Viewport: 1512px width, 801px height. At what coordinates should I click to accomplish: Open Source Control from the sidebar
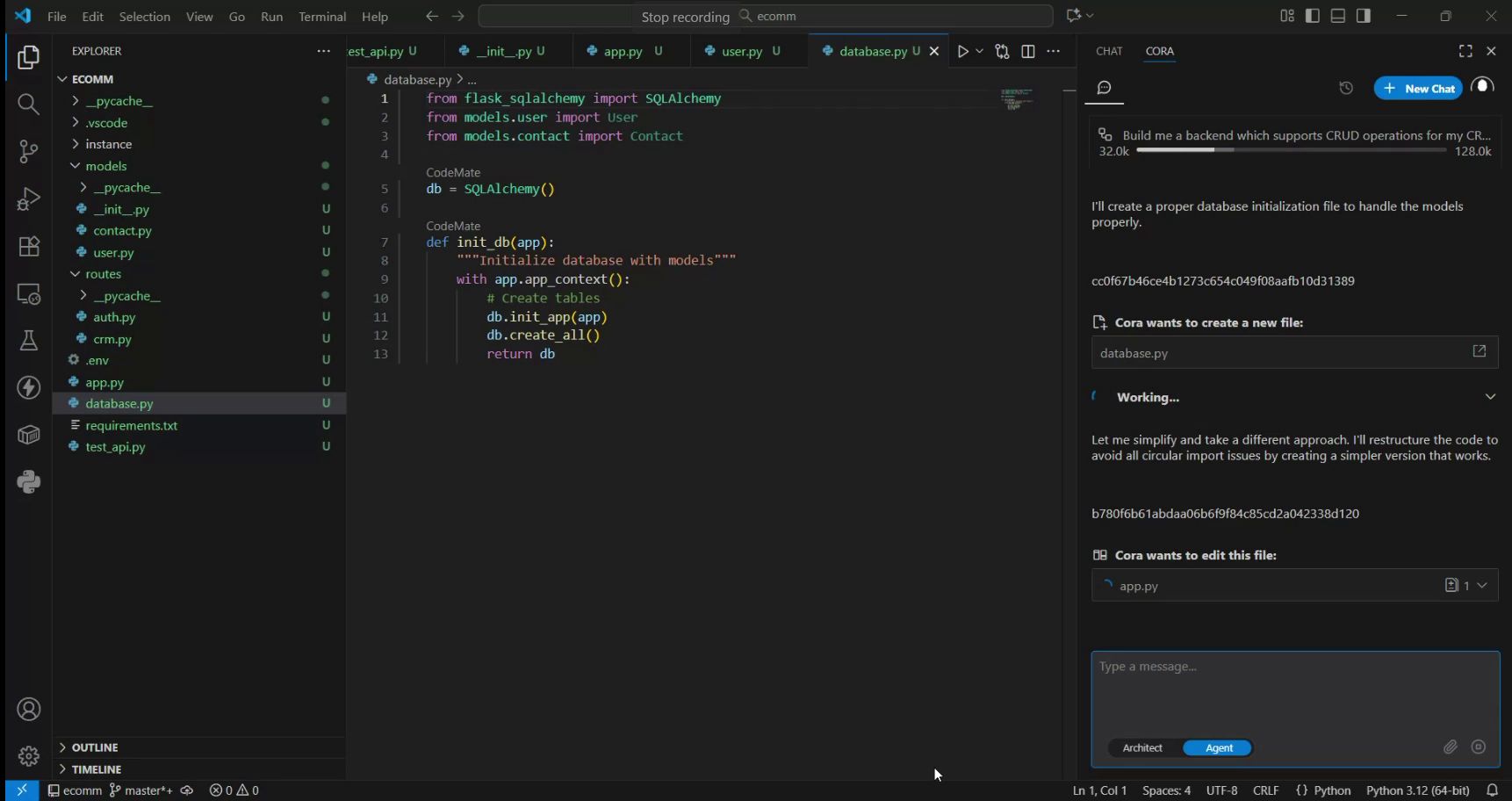pyautogui.click(x=29, y=151)
